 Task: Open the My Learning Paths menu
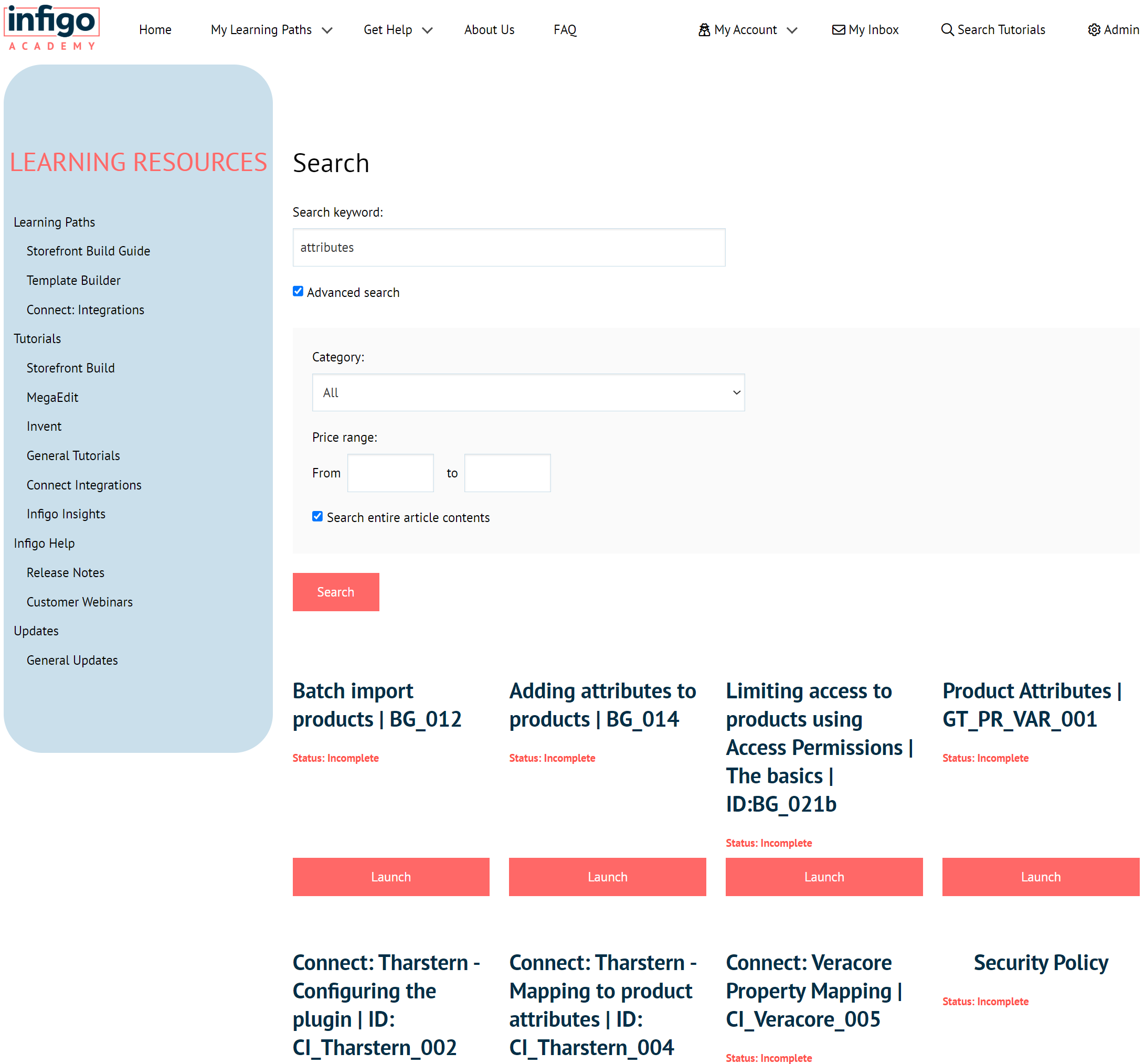tap(261, 30)
